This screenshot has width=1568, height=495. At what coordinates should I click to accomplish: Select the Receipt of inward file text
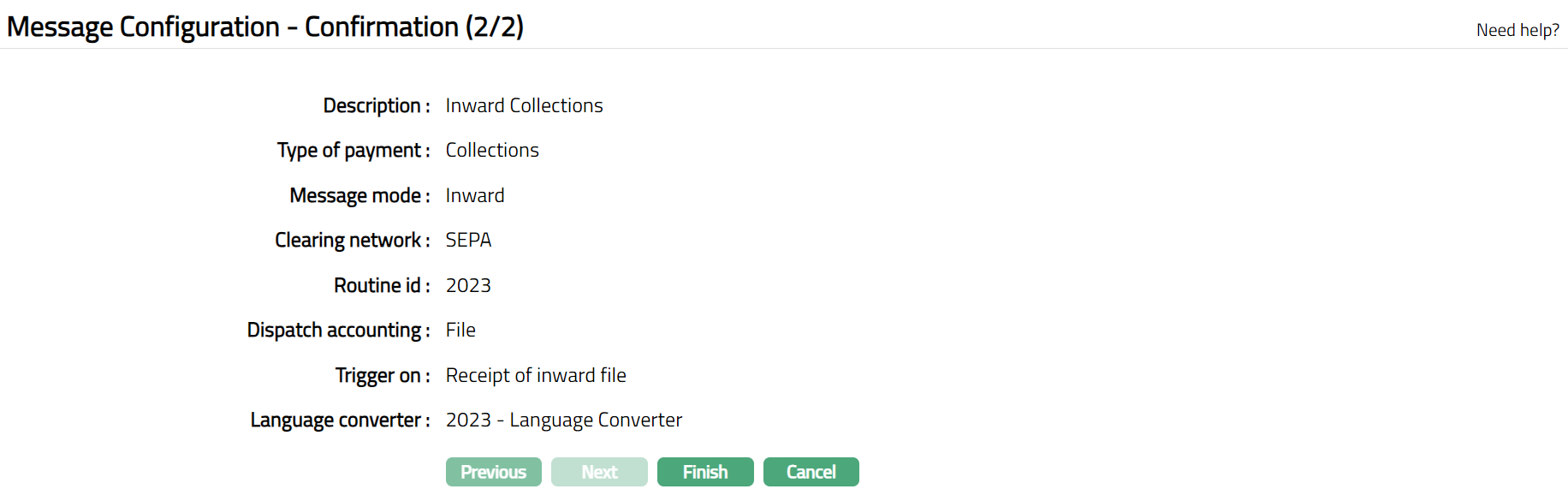point(536,375)
